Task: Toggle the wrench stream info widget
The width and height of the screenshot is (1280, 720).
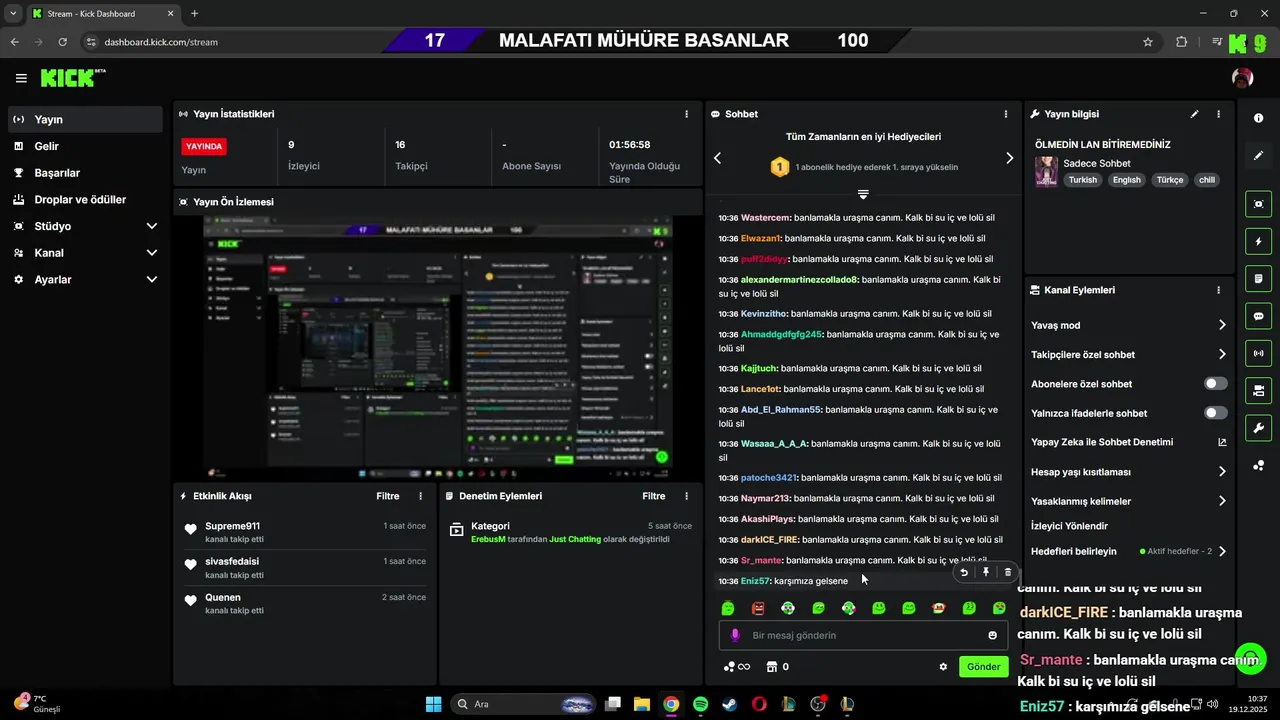Action: point(1258,428)
